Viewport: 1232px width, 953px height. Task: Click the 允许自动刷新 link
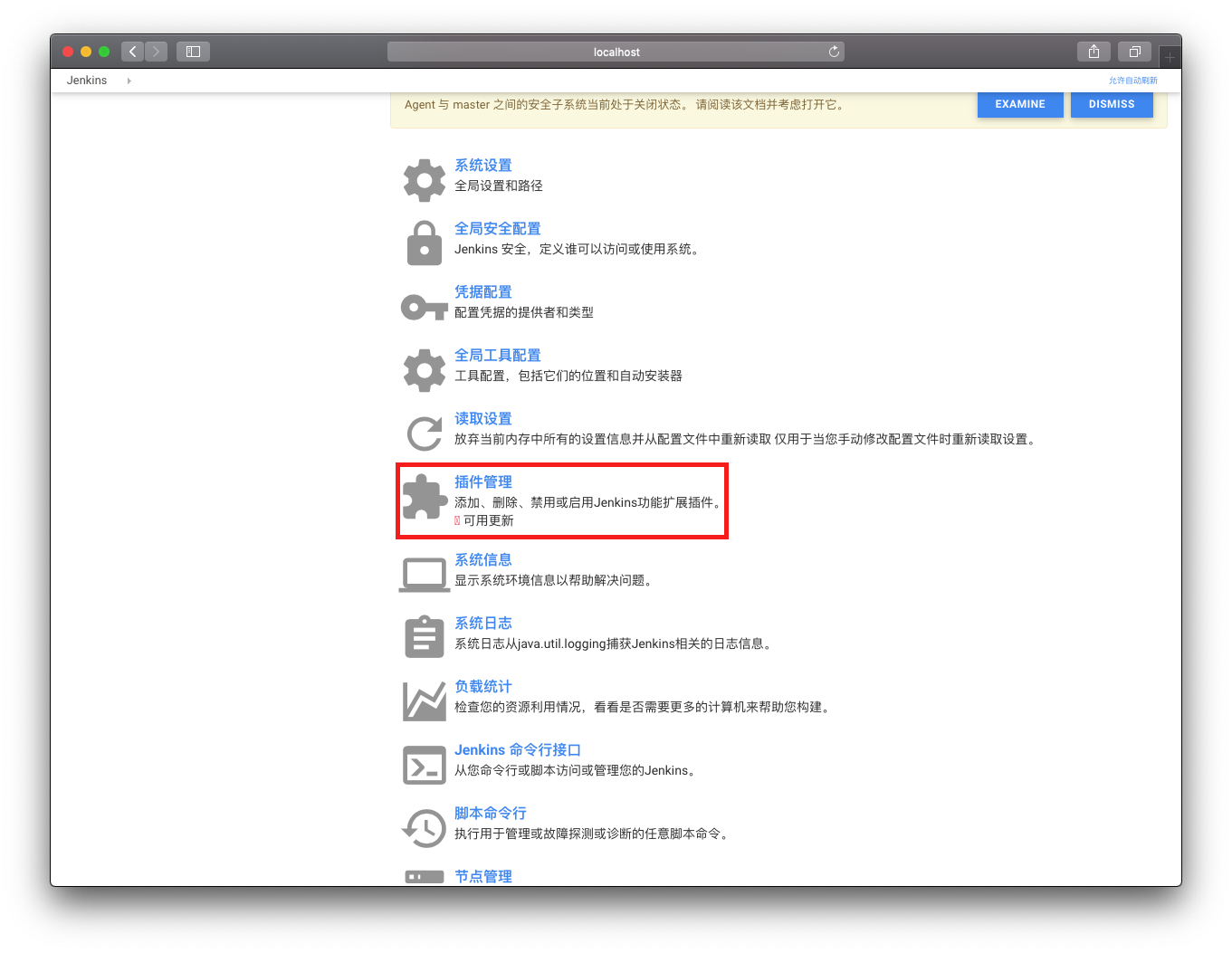[x=1133, y=81]
